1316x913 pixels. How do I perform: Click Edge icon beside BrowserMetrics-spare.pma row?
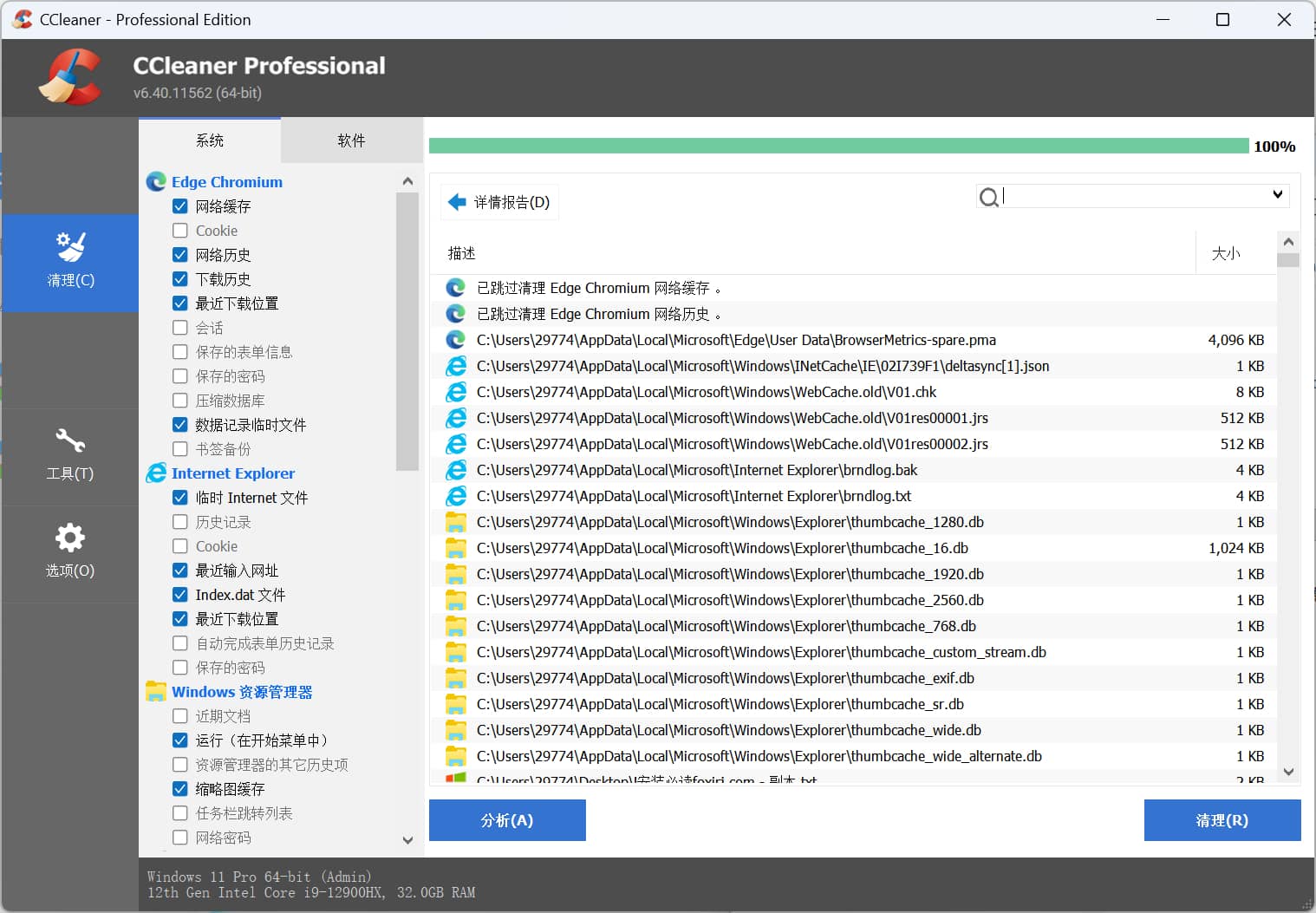pyautogui.click(x=456, y=340)
